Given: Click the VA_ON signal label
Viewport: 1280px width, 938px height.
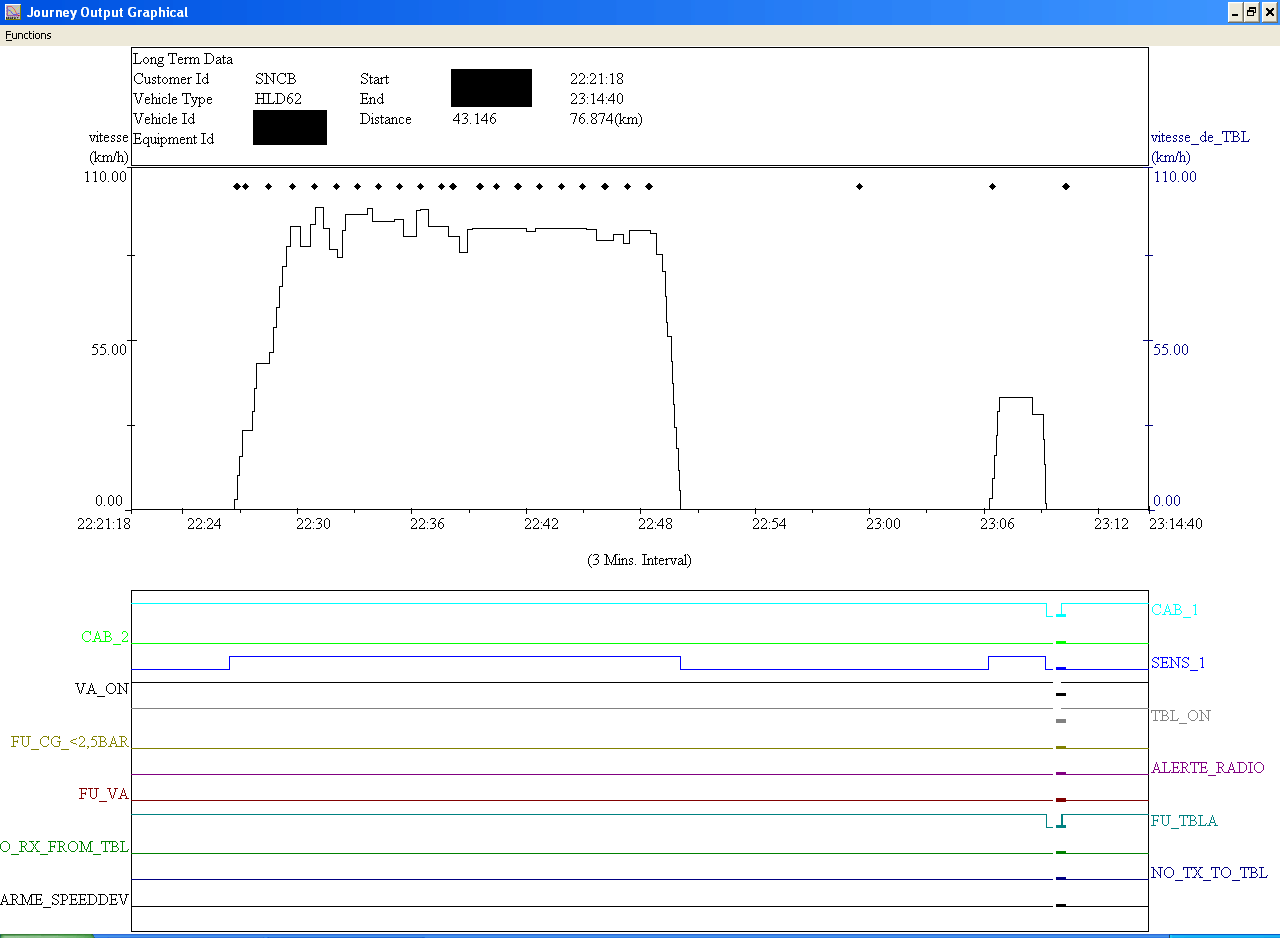Looking at the screenshot, I should click(102, 689).
